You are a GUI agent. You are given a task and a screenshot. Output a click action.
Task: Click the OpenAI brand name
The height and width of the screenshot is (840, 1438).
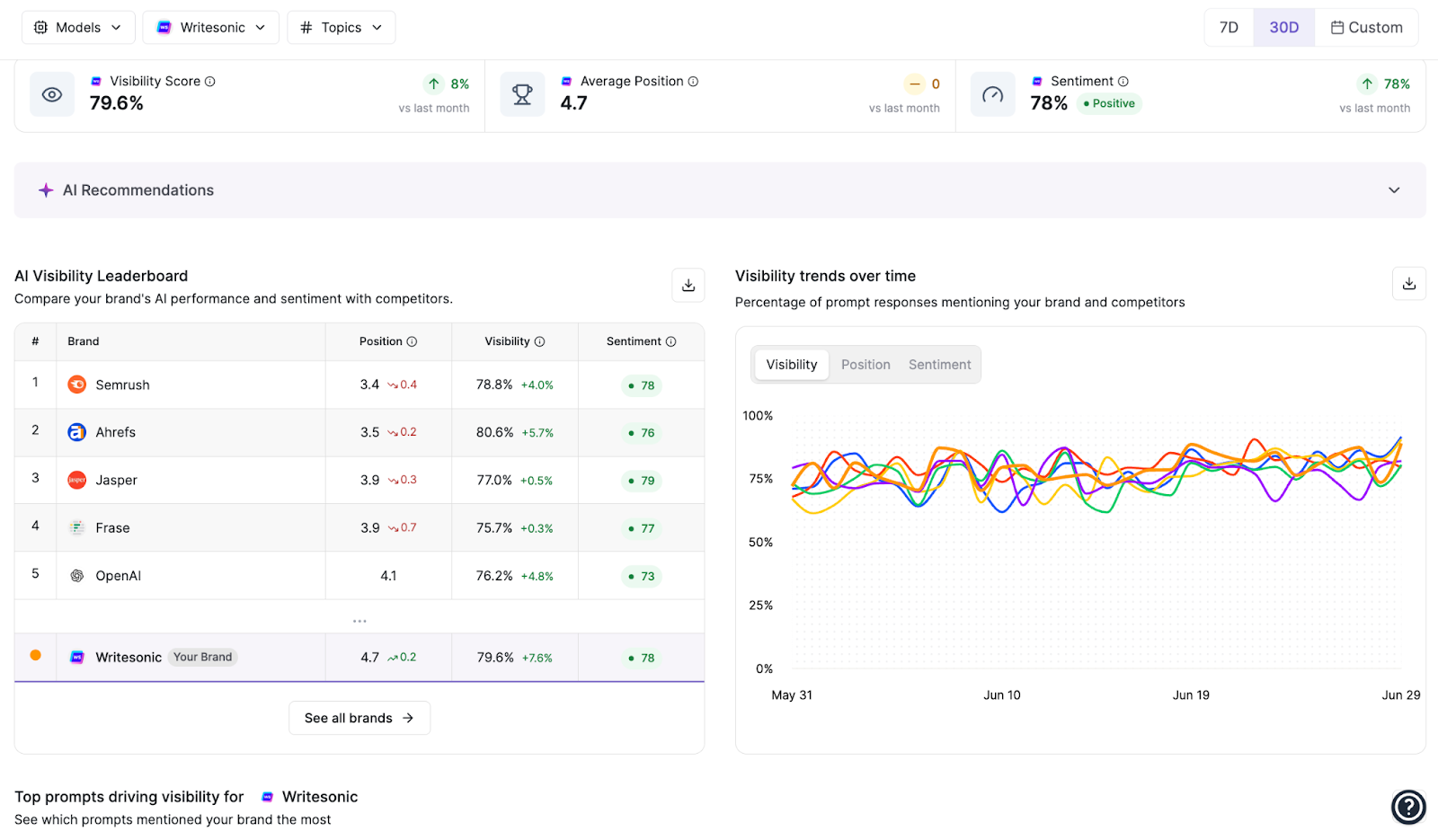pos(119,576)
